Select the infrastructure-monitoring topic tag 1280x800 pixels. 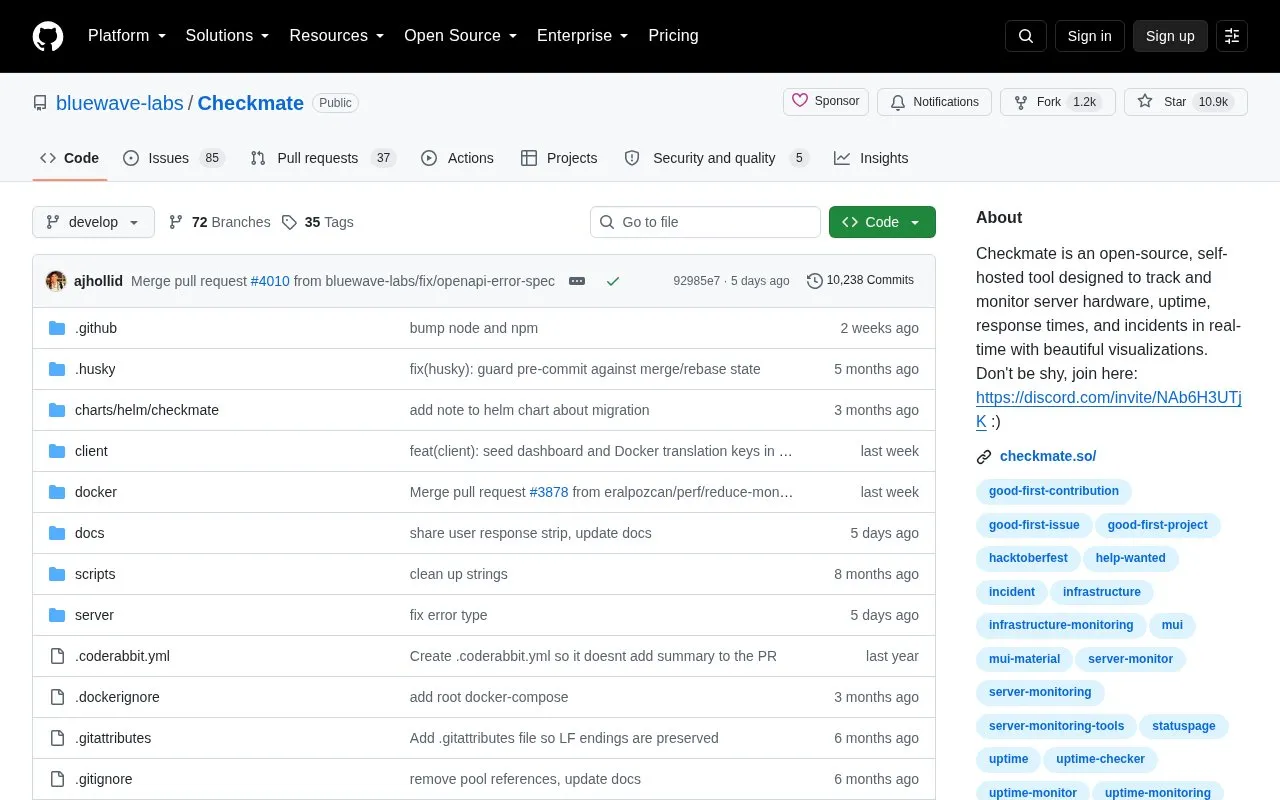1061,625
